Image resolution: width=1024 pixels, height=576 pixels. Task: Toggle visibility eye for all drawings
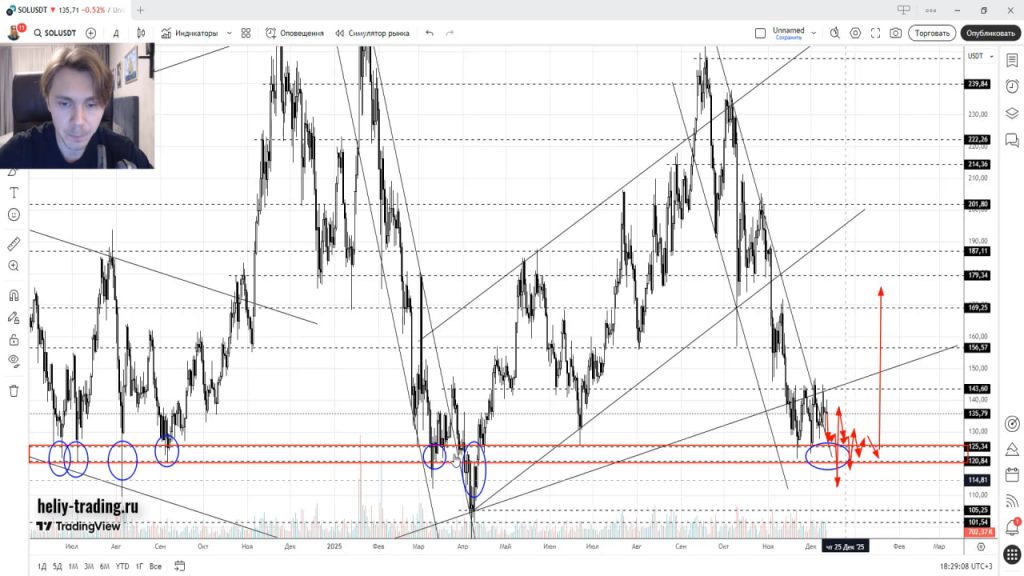tap(14, 360)
